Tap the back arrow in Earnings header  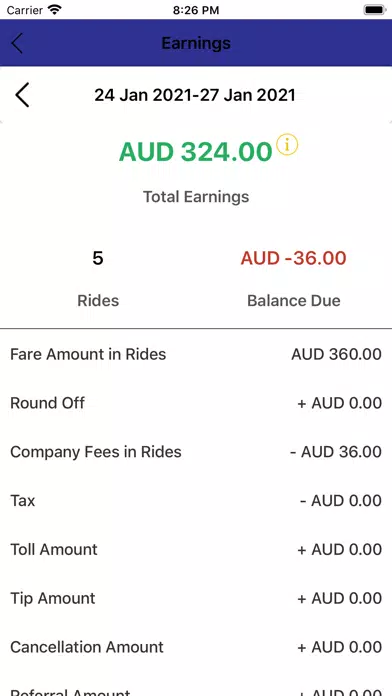click(17, 43)
